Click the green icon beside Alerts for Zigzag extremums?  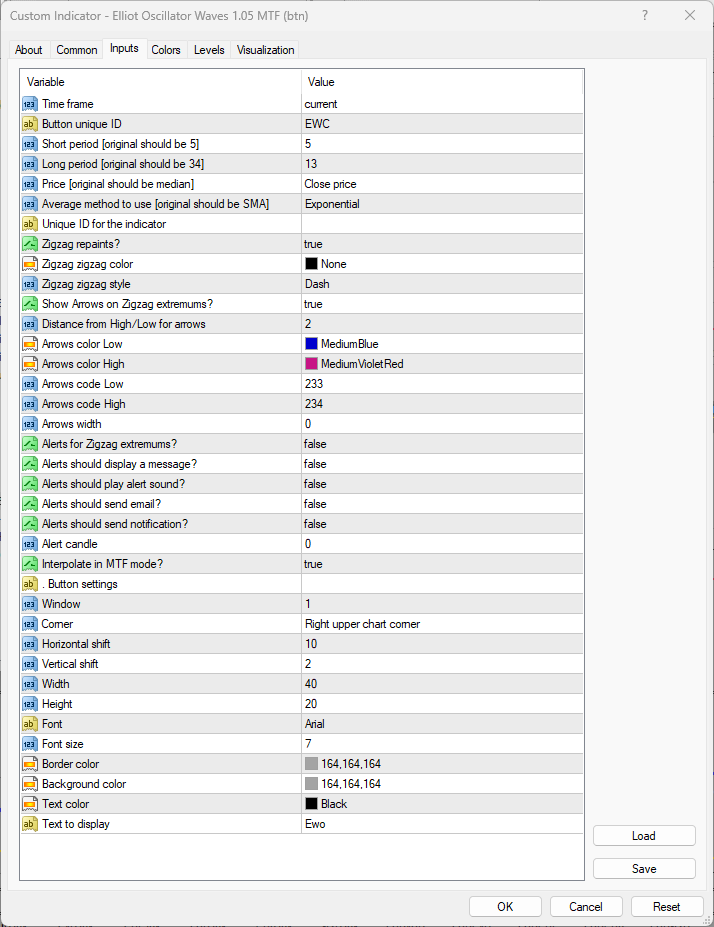click(30, 444)
